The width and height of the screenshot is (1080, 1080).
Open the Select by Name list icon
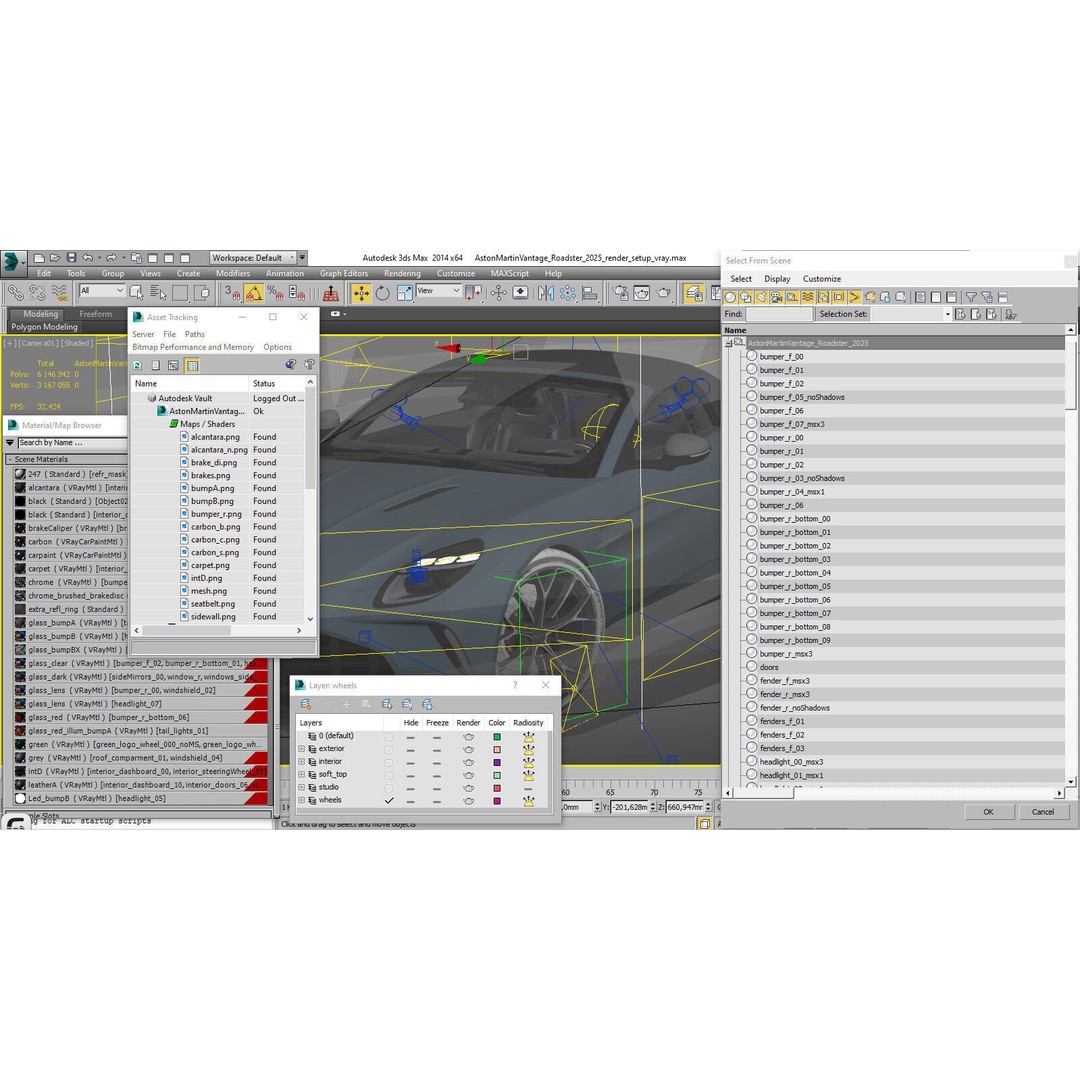[x=158, y=293]
